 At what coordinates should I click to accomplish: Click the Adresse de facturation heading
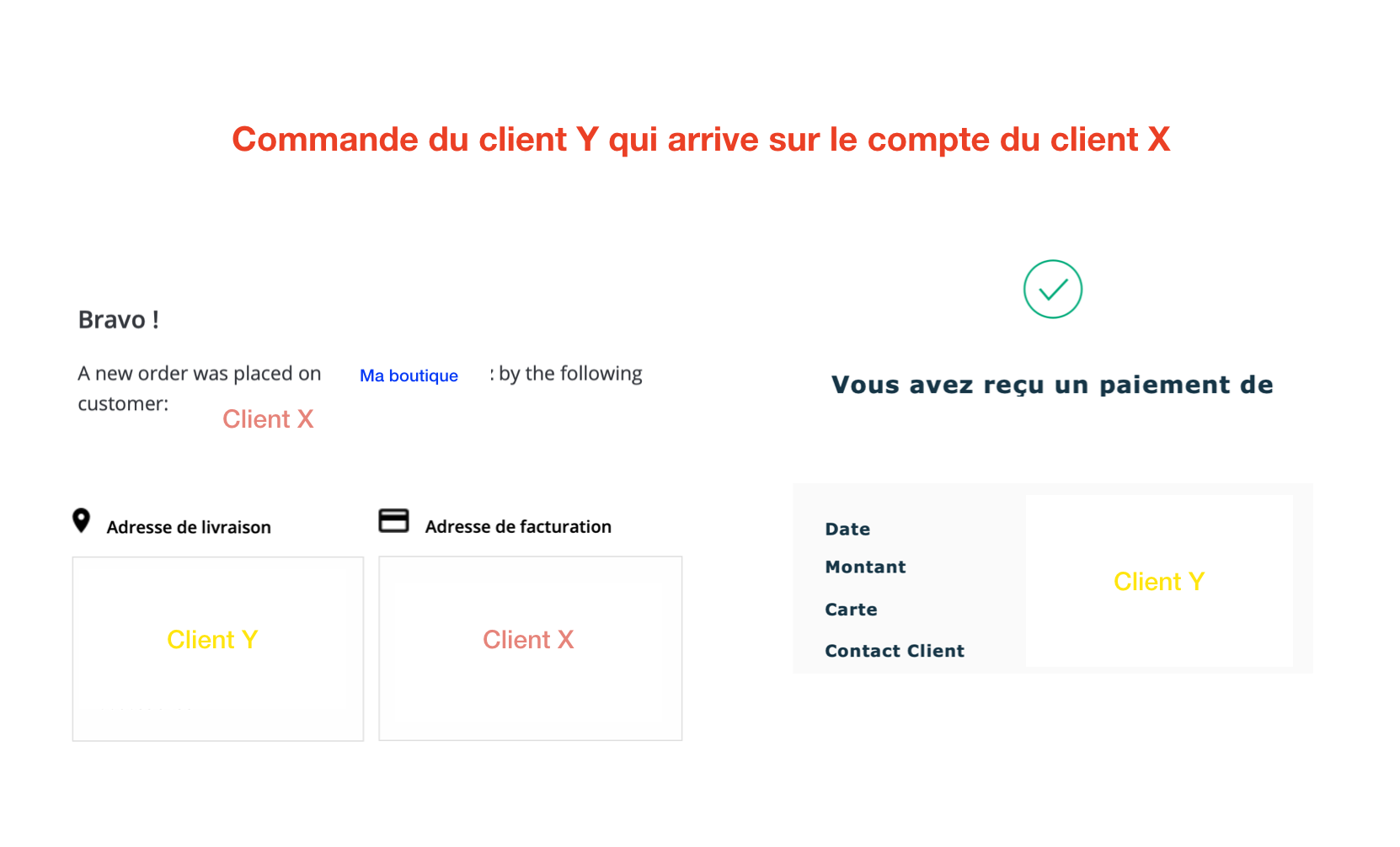[x=518, y=526]
